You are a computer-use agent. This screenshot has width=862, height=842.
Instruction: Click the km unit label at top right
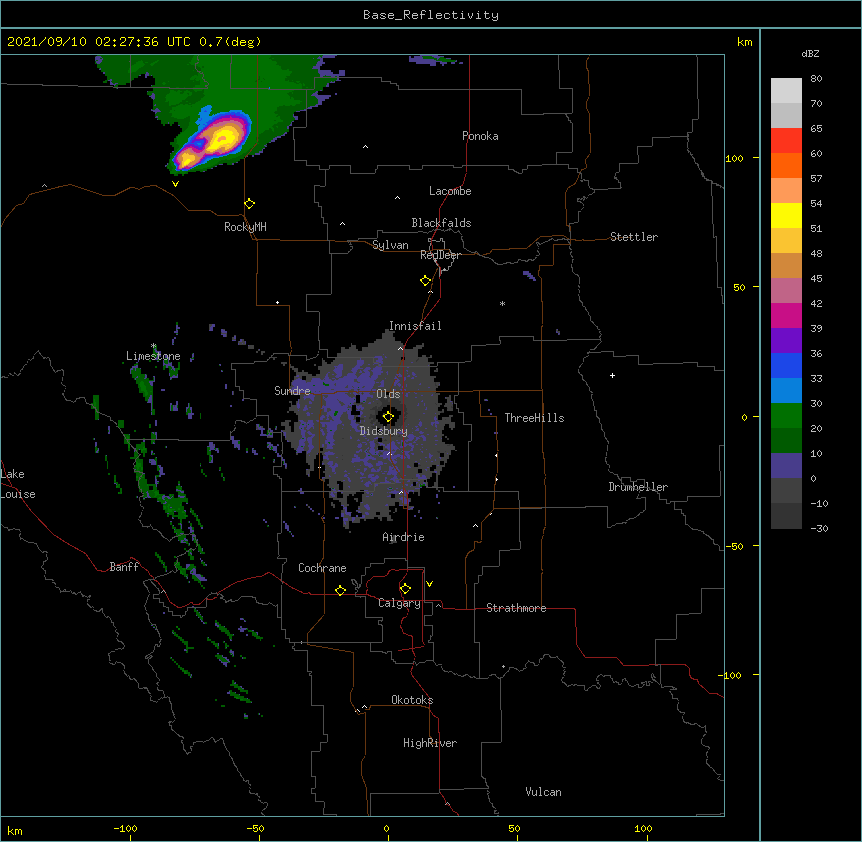(x=745, y=42)
